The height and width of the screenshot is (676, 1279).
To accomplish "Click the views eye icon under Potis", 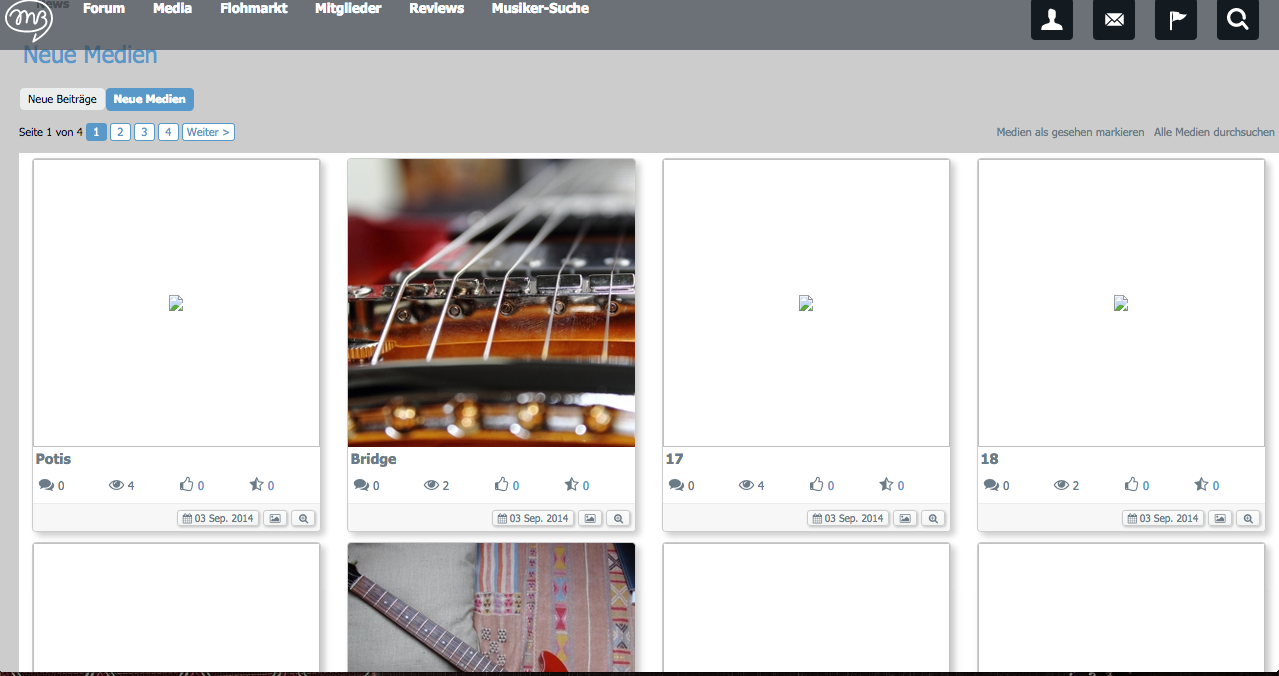I will 116,486.
